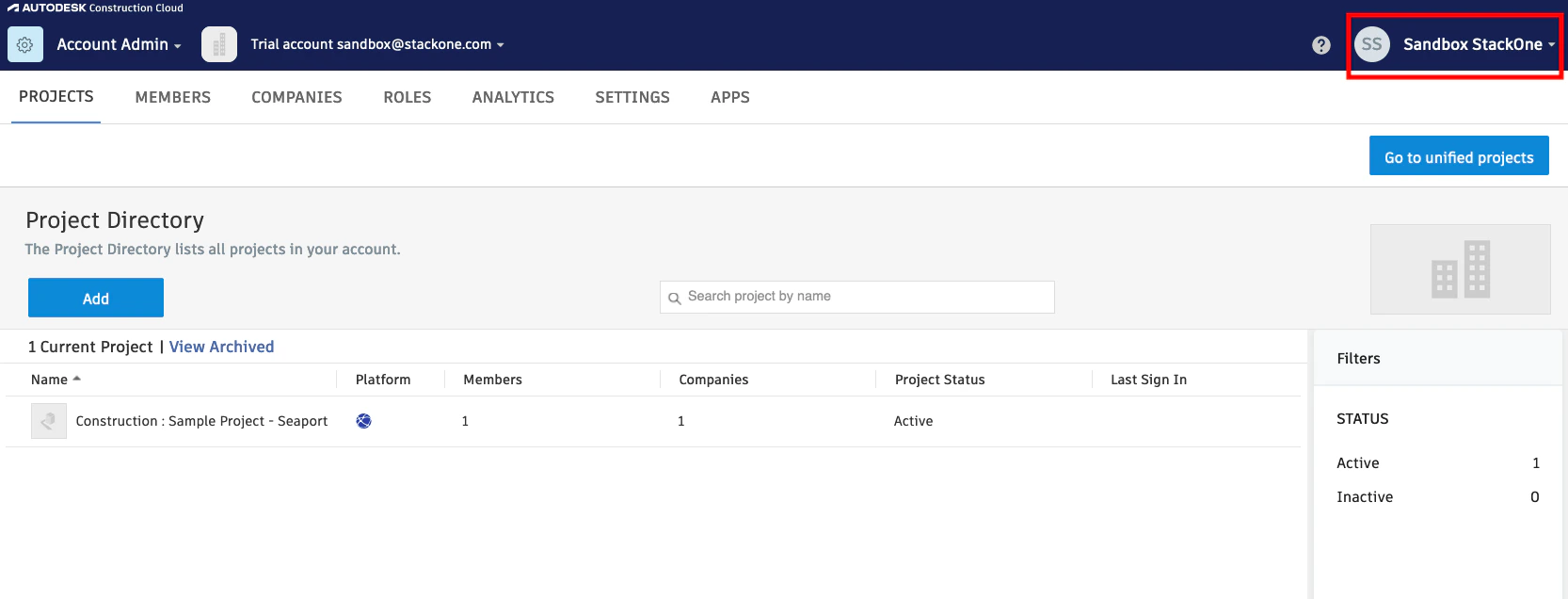This screenshot has height=599, width=1568.
Task: Expand the Account Admin dropdown
Action: coord(119,44)
